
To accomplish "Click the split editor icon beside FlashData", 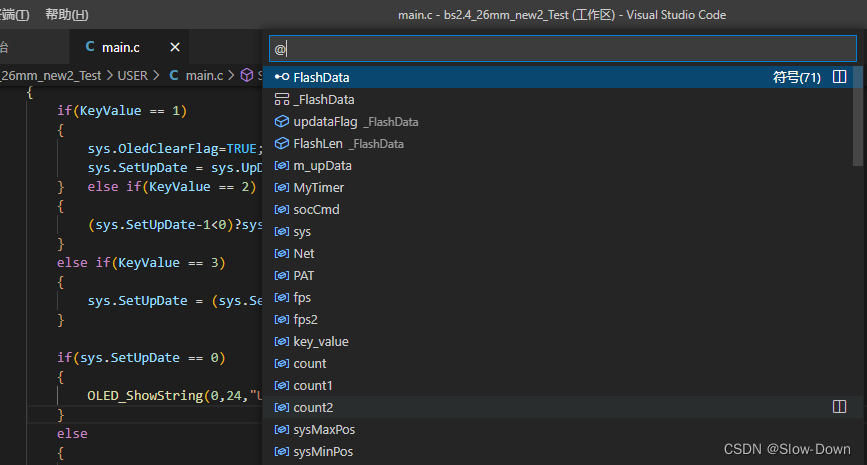I will coord(840,77).
